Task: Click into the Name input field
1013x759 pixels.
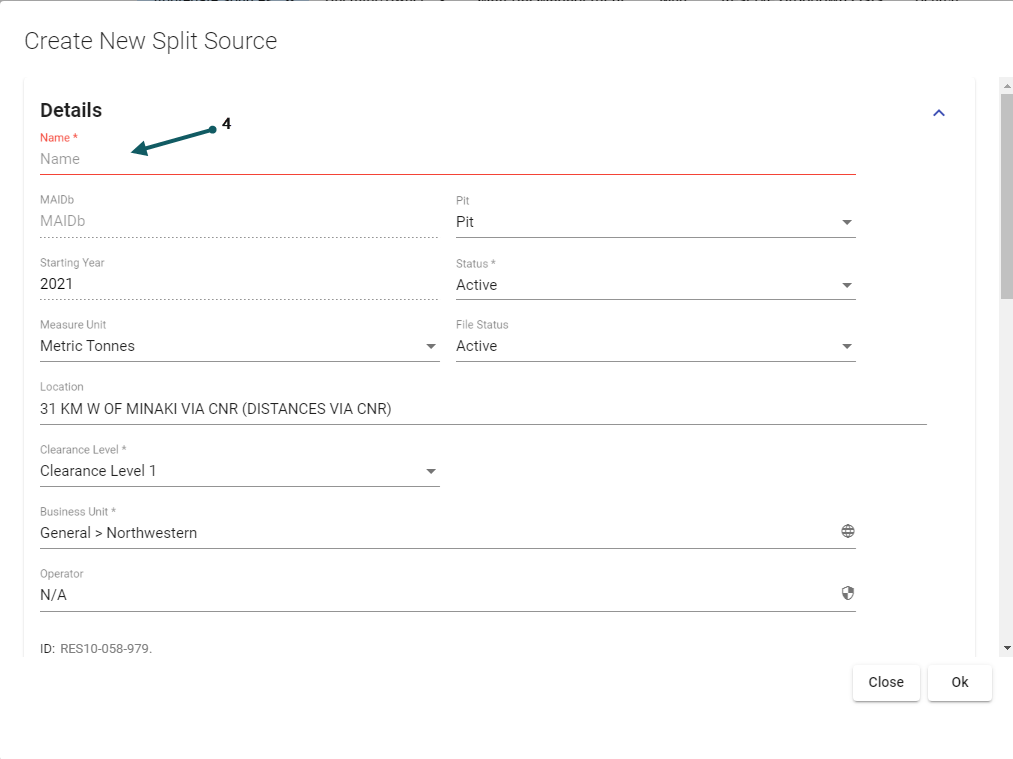Action: [x=446, y=159]
